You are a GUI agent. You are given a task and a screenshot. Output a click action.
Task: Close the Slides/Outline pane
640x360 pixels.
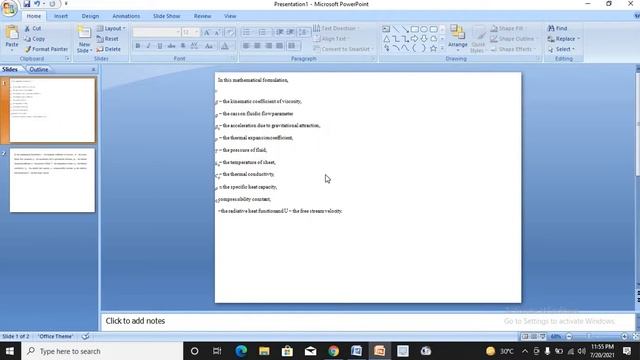(93, 69)
